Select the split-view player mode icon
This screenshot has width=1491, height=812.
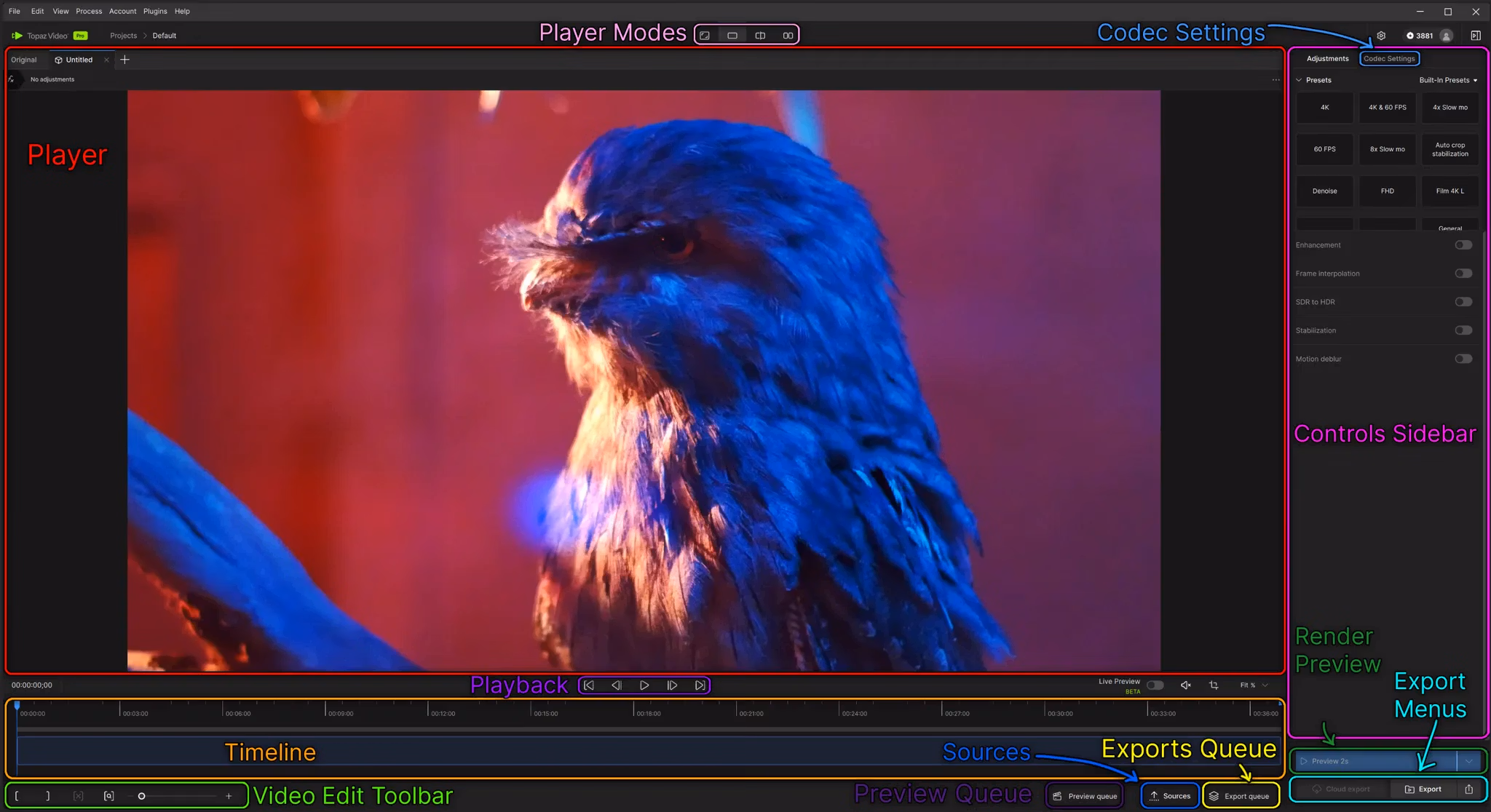click(760, 36)
